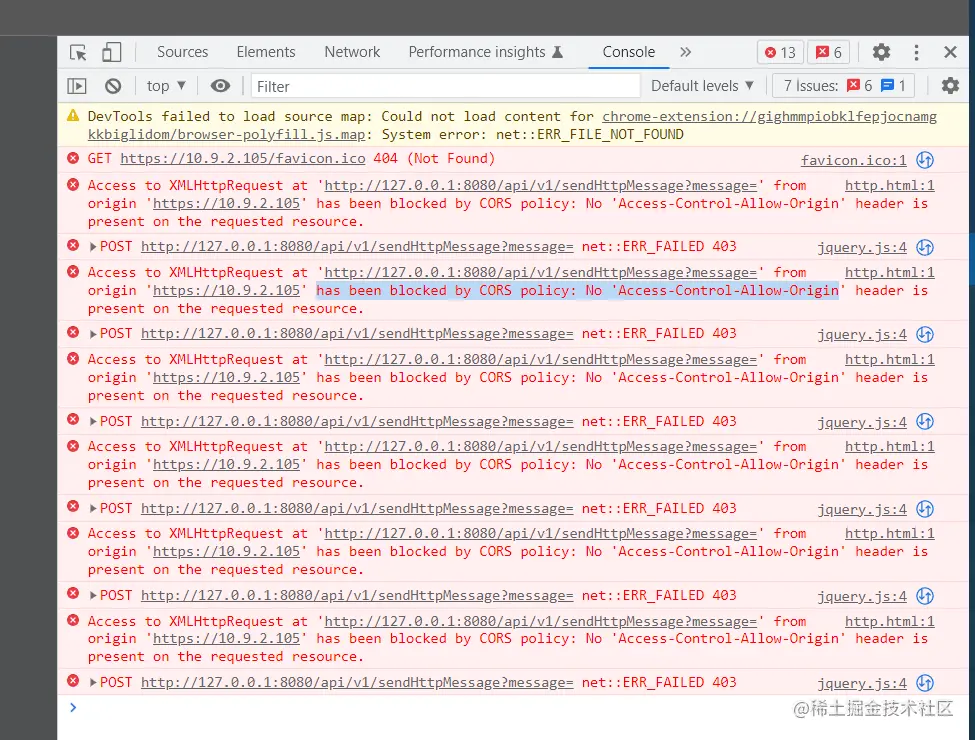
Task: Close DevTools with the X icon
Action: 950,52
